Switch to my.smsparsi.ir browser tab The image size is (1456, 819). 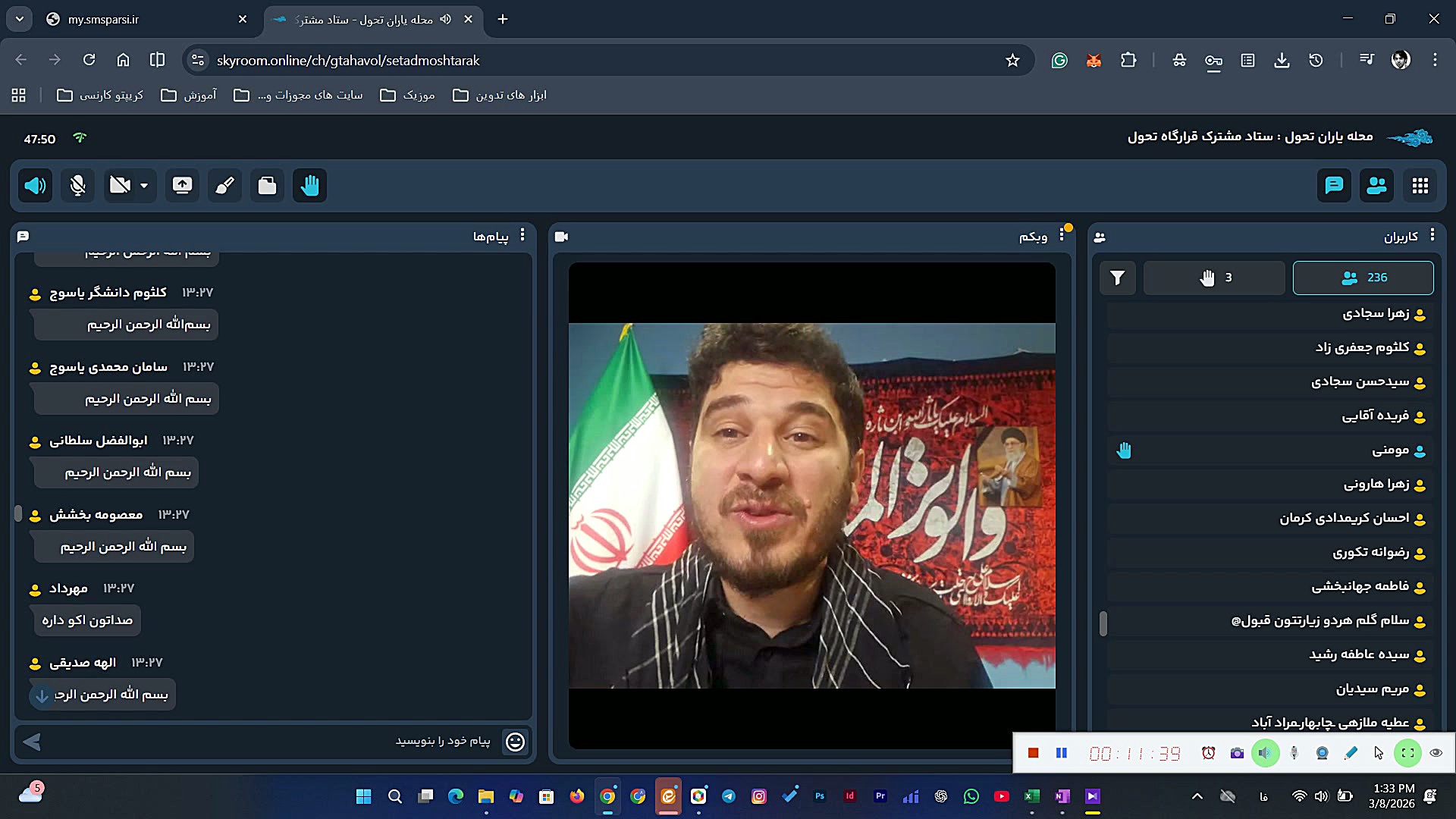pyautogui.click(x=148, y=20)
